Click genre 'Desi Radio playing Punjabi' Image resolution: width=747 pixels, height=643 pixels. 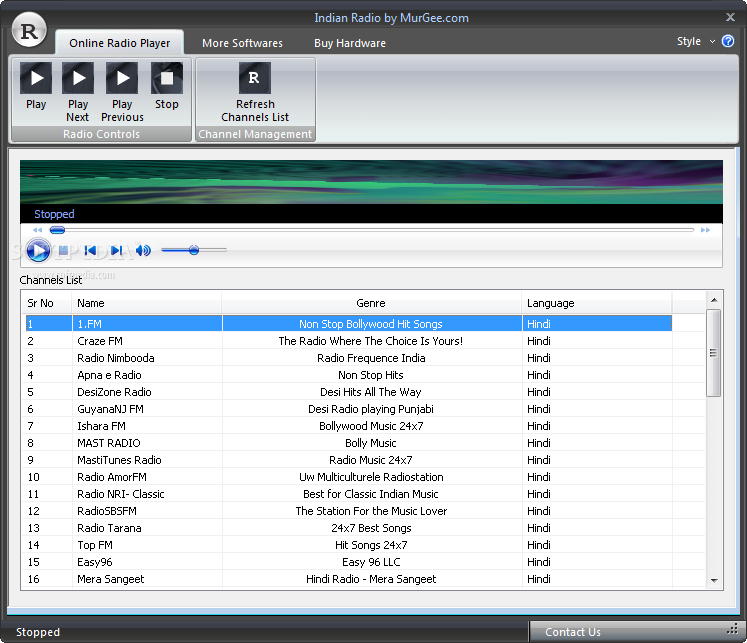click(371, 409)
